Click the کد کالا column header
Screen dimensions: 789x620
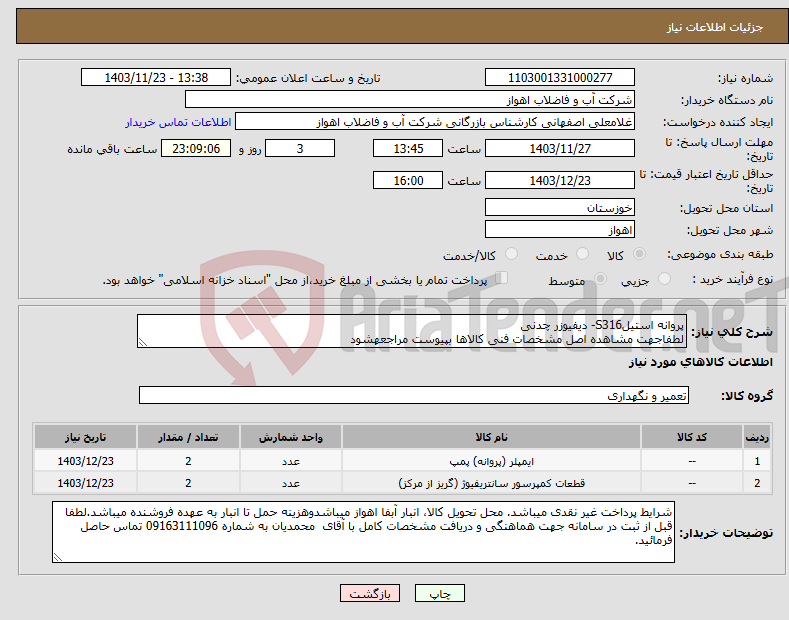click(692, 437)
